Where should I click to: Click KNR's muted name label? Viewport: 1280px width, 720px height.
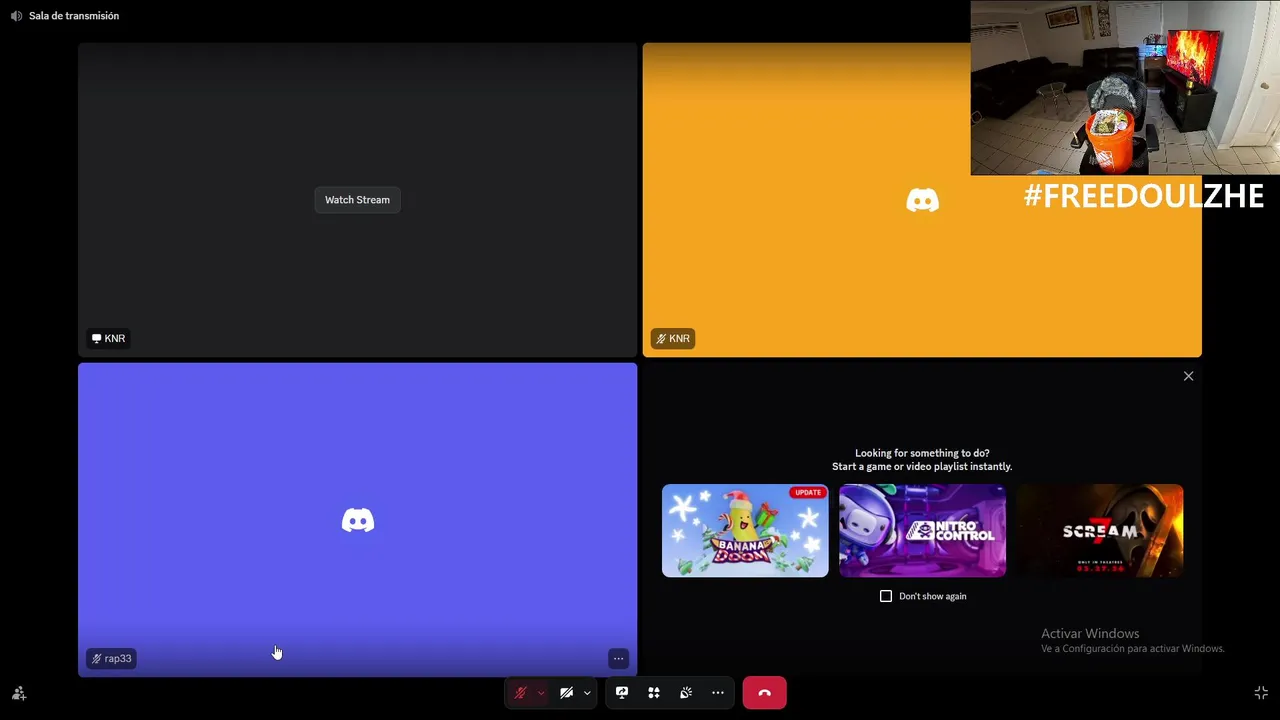[x=673, y=338]
